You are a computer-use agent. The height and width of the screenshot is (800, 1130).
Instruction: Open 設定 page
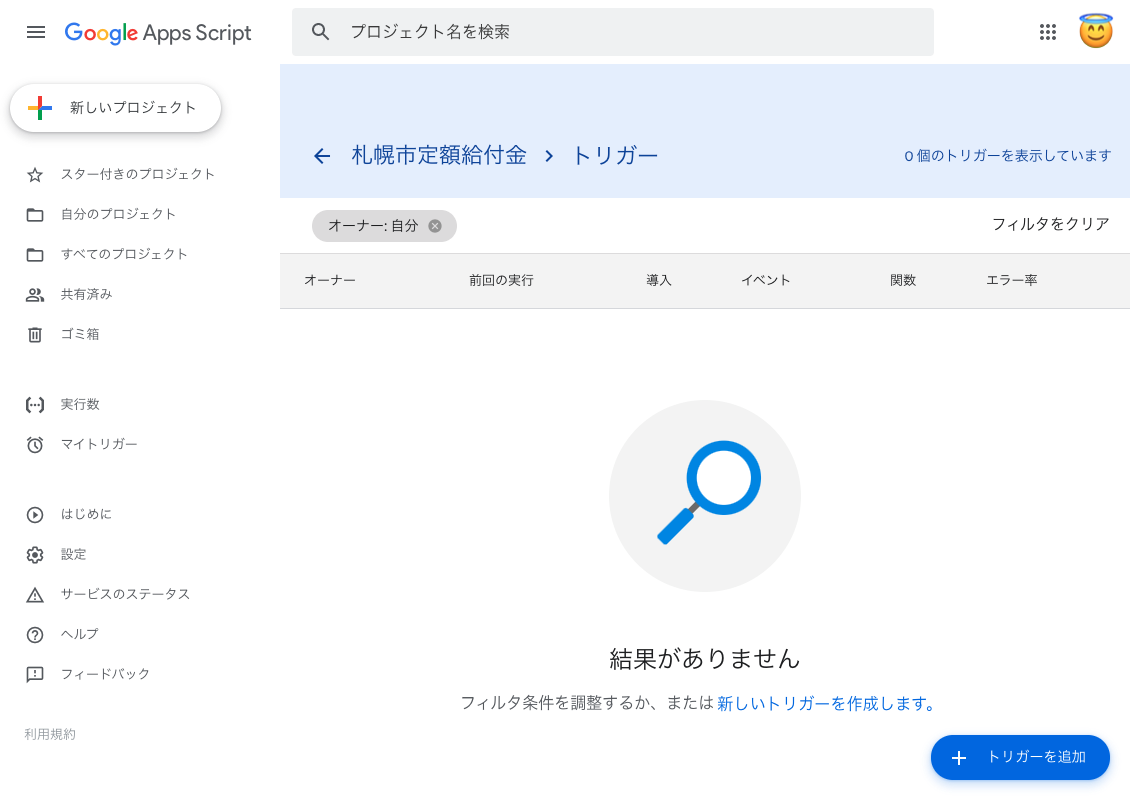(x=74, y=554)
